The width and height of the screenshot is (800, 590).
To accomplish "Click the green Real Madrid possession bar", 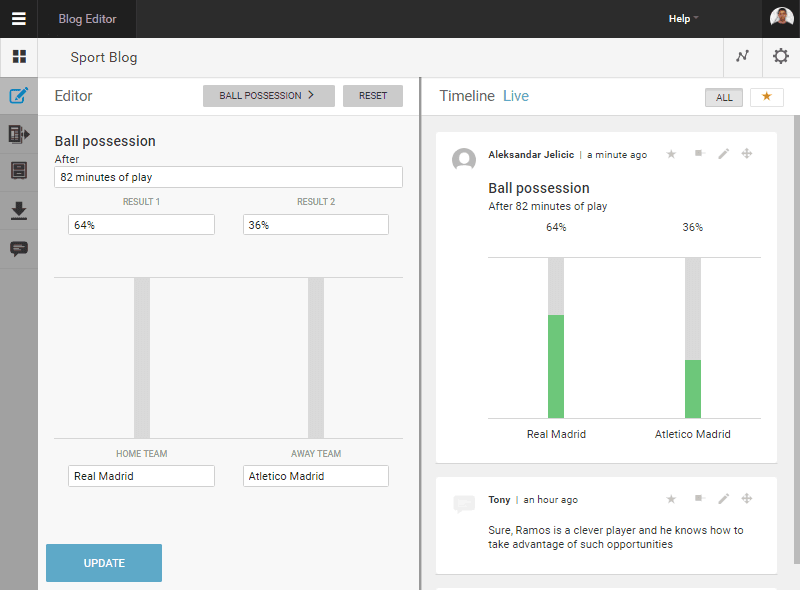I will 556,366.
